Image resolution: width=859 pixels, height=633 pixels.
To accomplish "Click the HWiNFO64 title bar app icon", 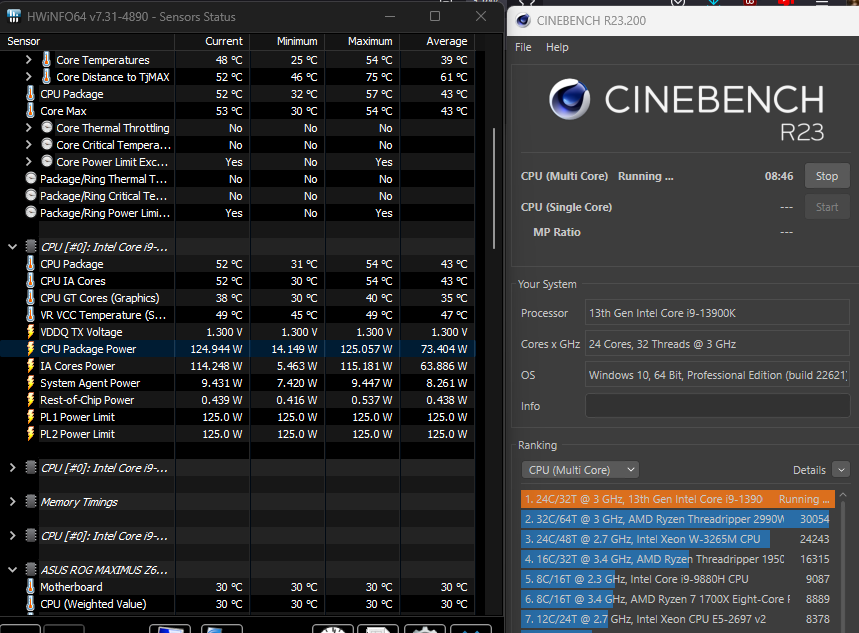I will tap(13, 16).
